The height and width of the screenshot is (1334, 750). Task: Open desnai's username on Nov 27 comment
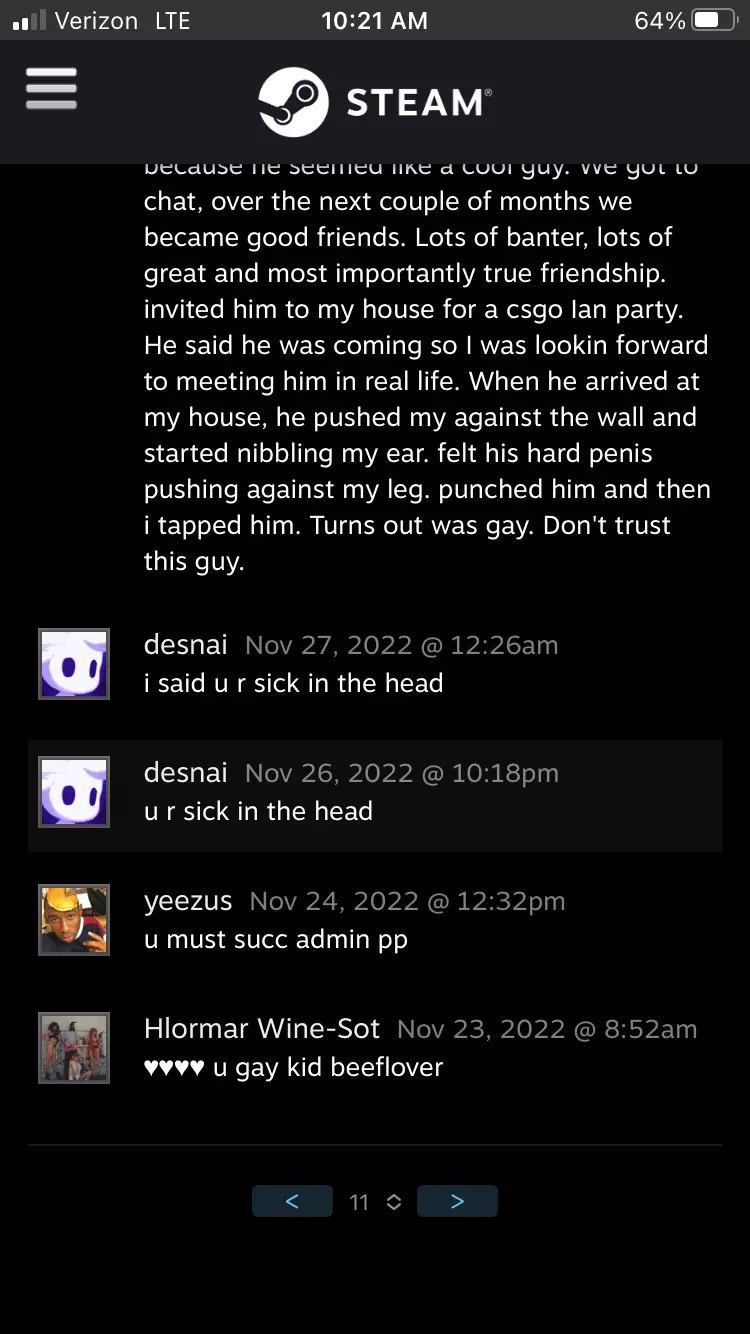(186, 645)
